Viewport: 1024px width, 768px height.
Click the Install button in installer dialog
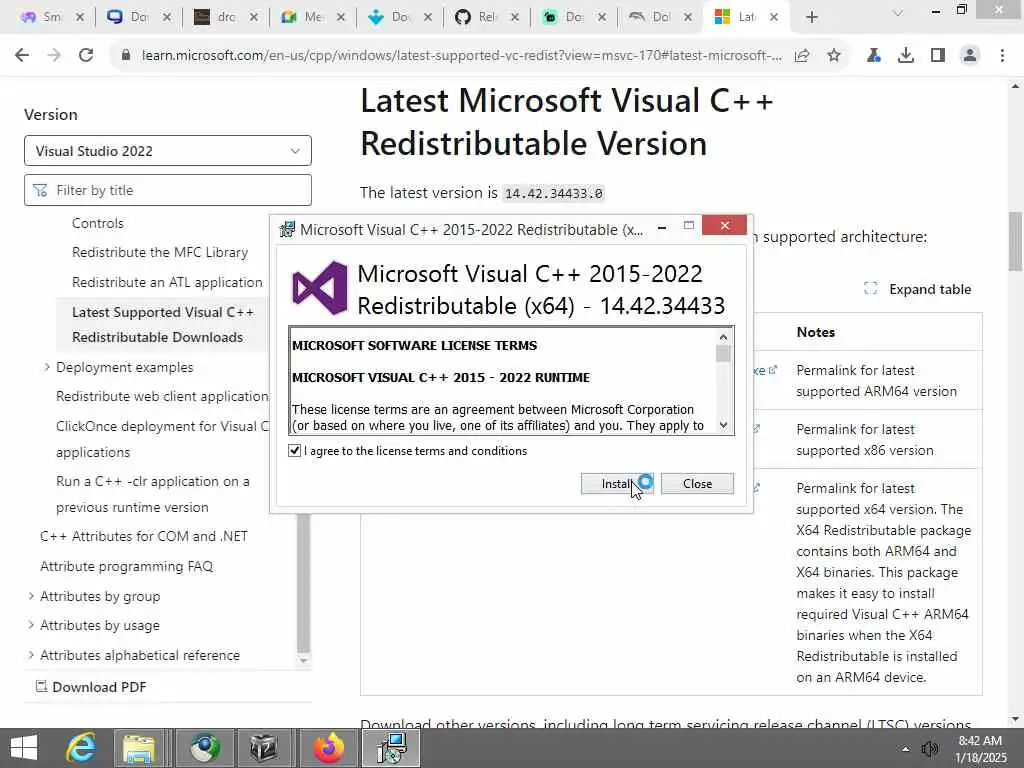617,484
